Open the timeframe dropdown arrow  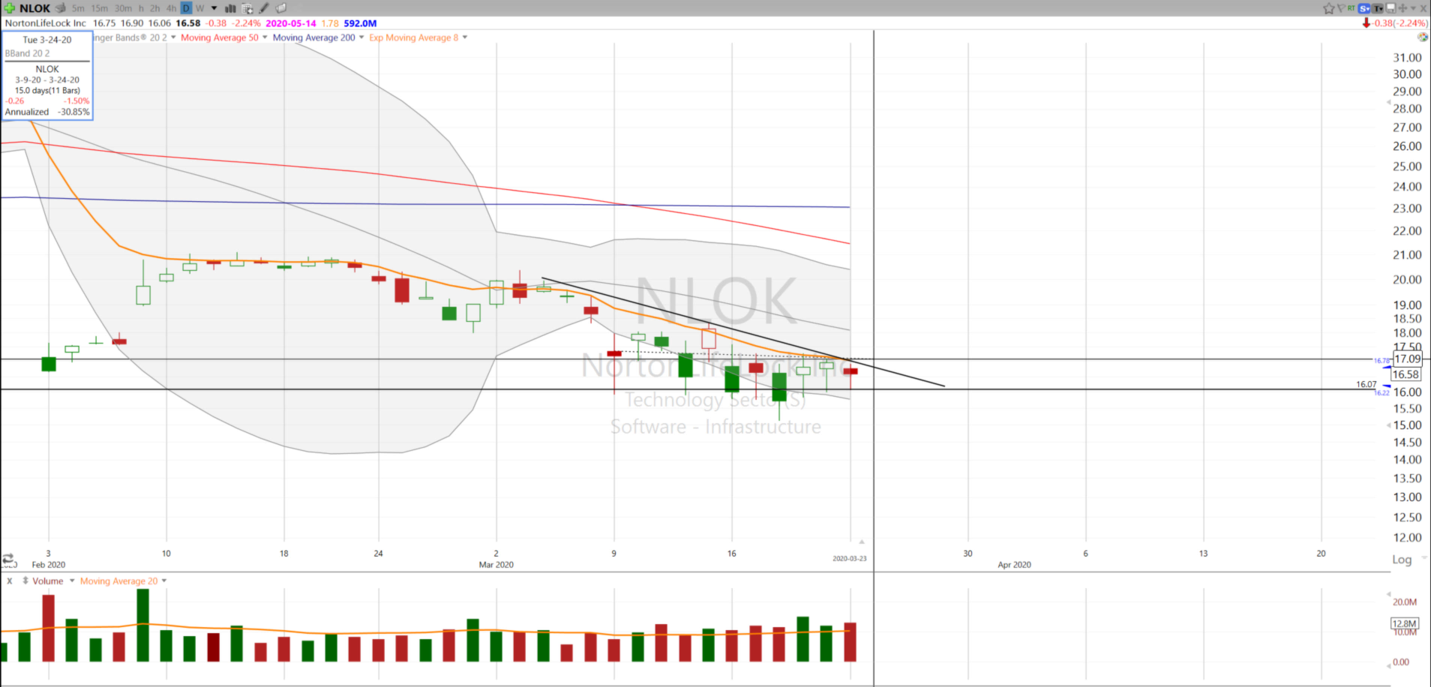click(214, 8)
